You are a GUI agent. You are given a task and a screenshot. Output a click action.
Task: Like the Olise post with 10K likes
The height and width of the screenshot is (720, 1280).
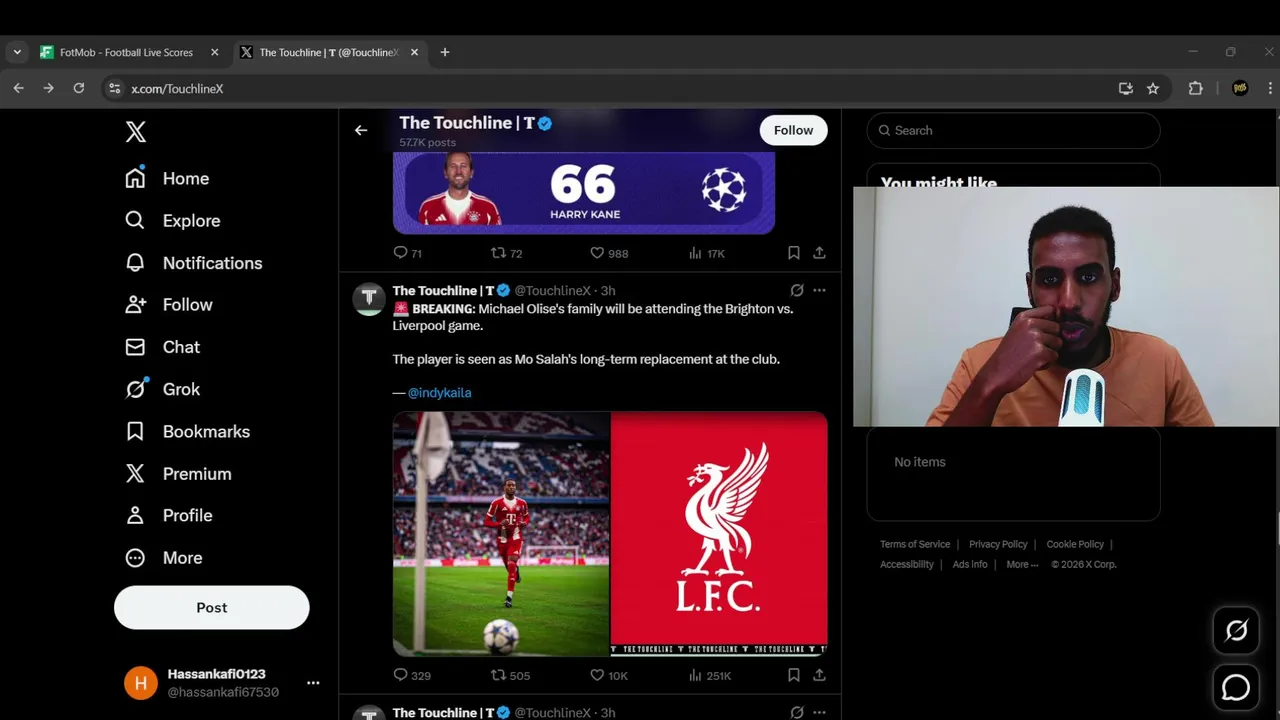(x=608, y=675)
